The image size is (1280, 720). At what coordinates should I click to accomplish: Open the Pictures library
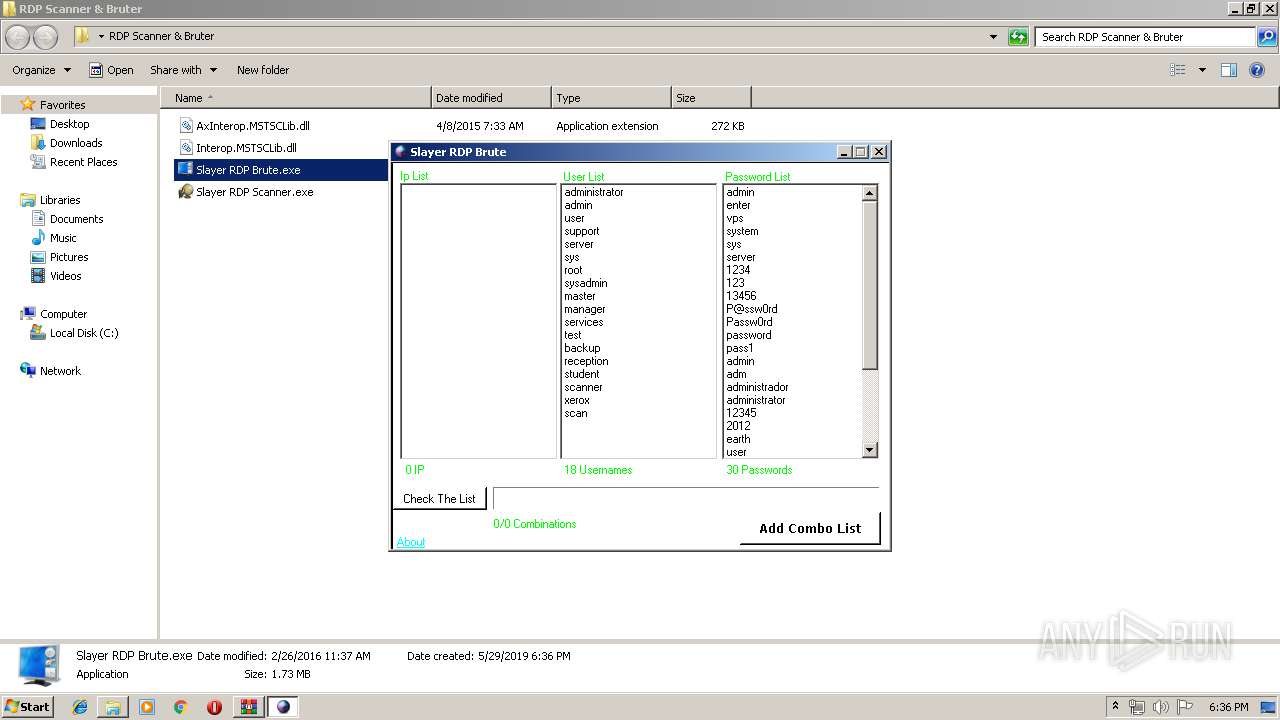69,257
